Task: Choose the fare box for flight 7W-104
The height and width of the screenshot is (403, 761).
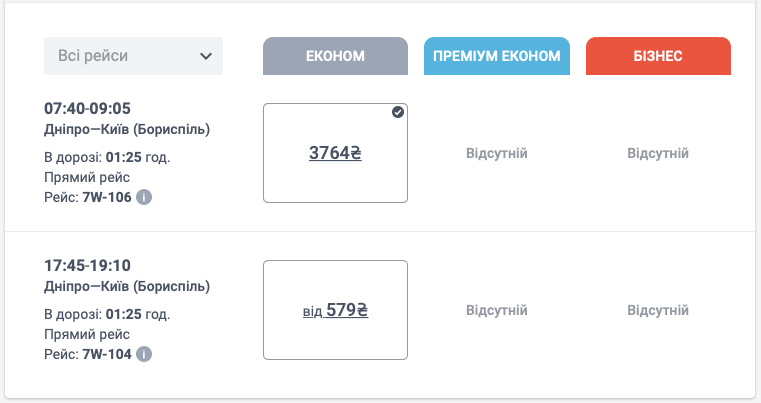Action: click(x=335, y=310)
